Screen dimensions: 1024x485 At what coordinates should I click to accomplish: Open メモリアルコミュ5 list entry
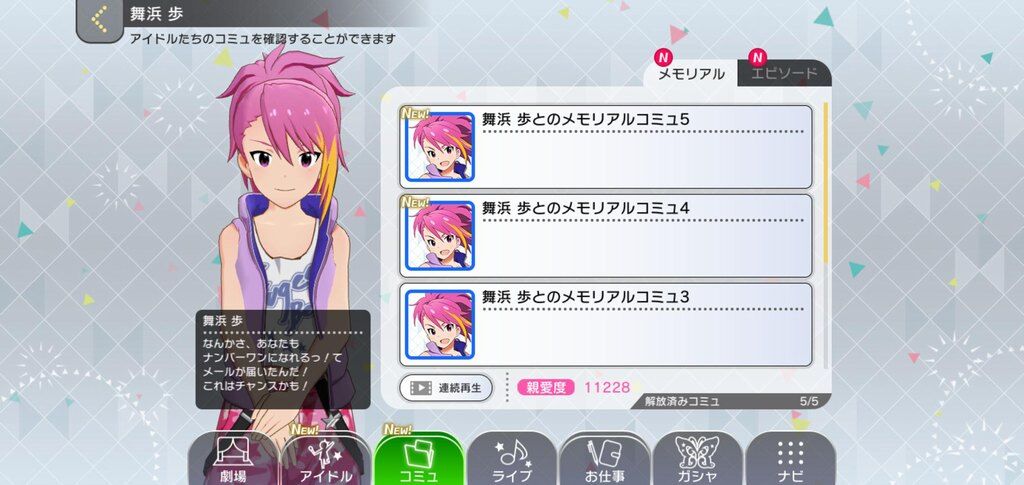point(605,147)
